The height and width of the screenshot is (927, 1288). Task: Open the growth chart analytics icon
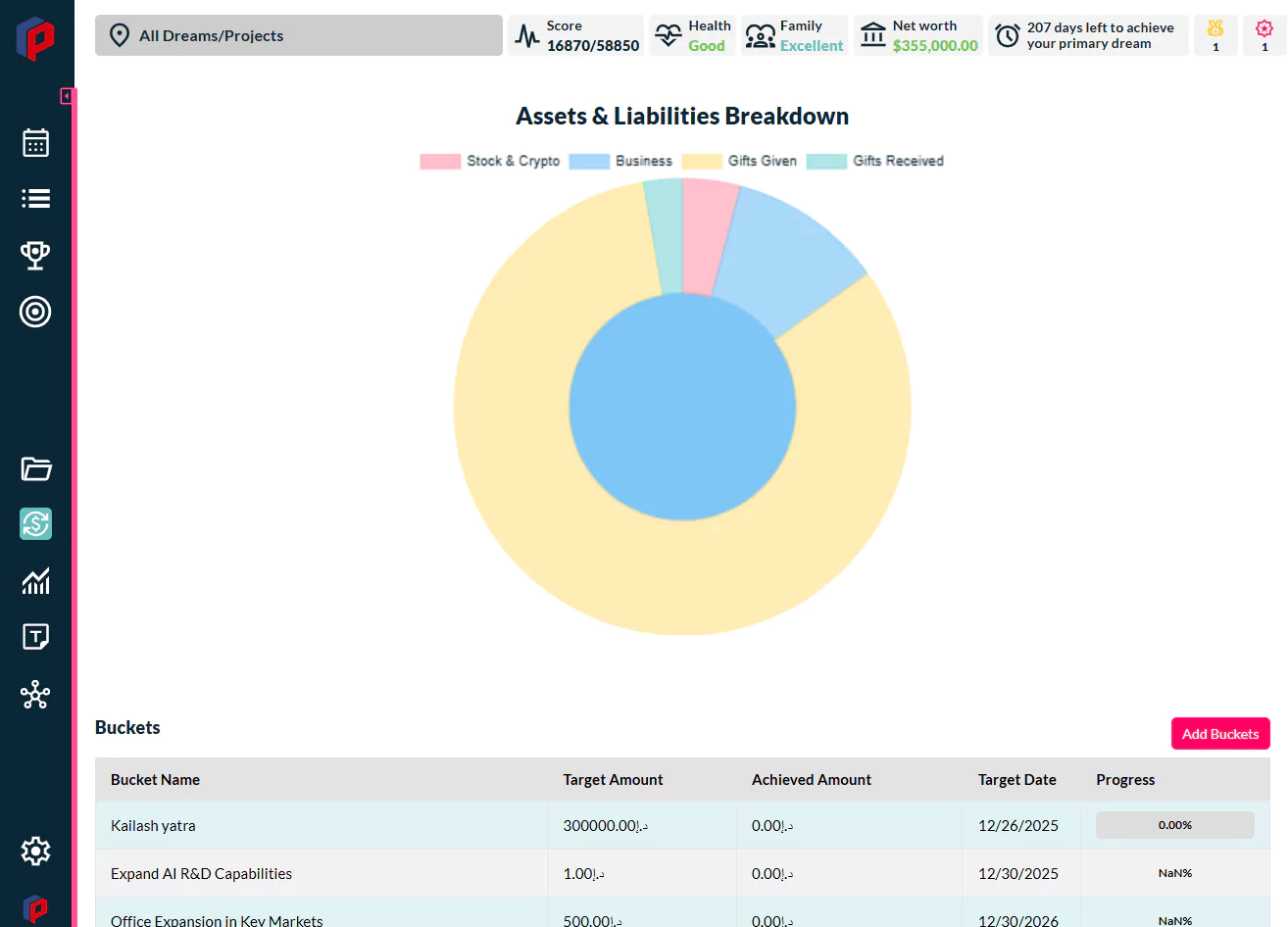pos(36,581)
